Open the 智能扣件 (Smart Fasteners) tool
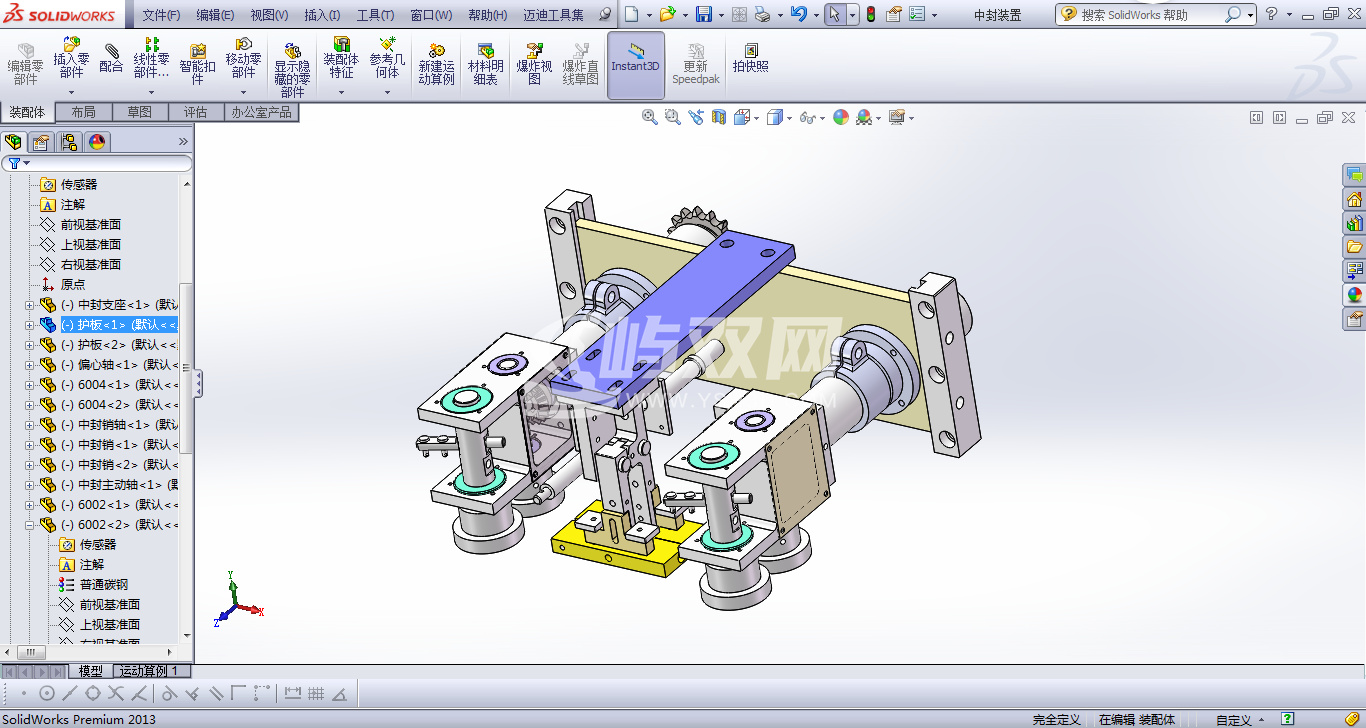1366x728 pixels. pos(197,62)
